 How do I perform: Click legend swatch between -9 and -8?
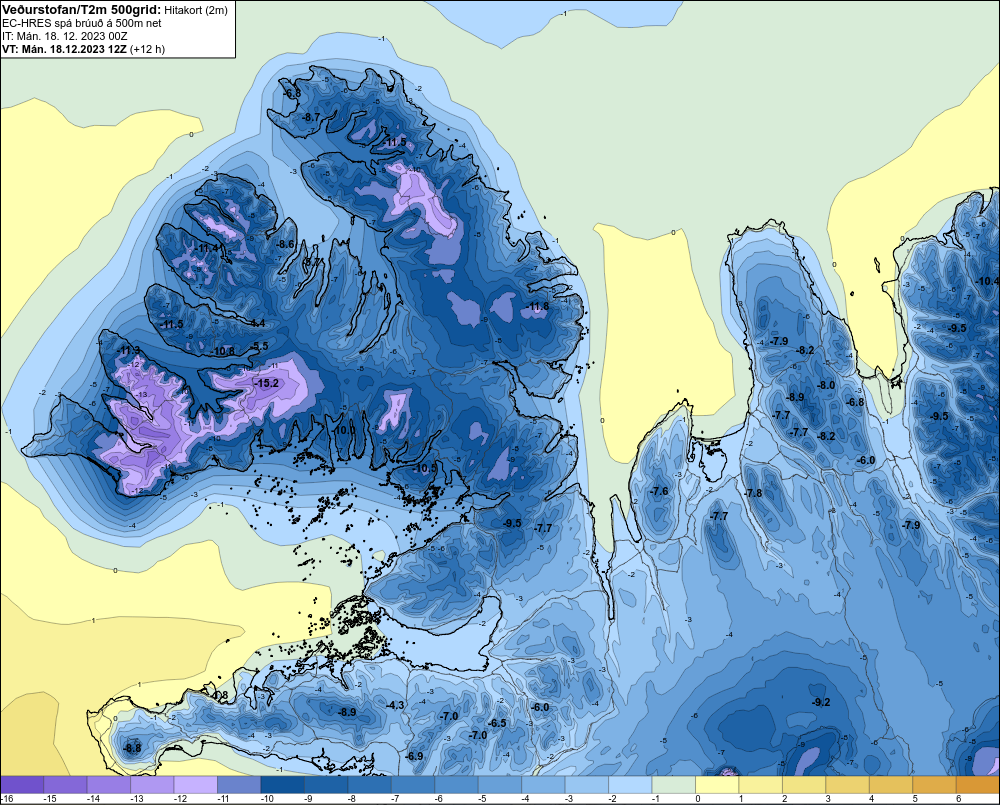pyautogui.click(x=326, y=785)
